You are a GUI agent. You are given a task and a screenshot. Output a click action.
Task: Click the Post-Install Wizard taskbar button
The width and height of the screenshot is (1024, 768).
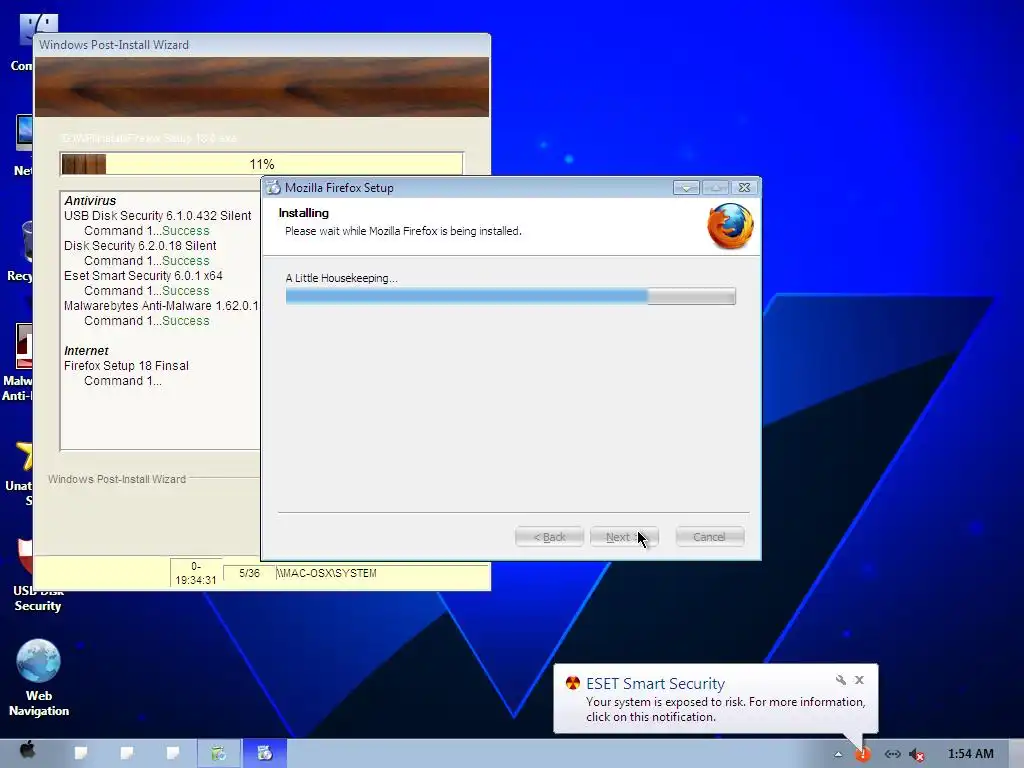(219, 754)
